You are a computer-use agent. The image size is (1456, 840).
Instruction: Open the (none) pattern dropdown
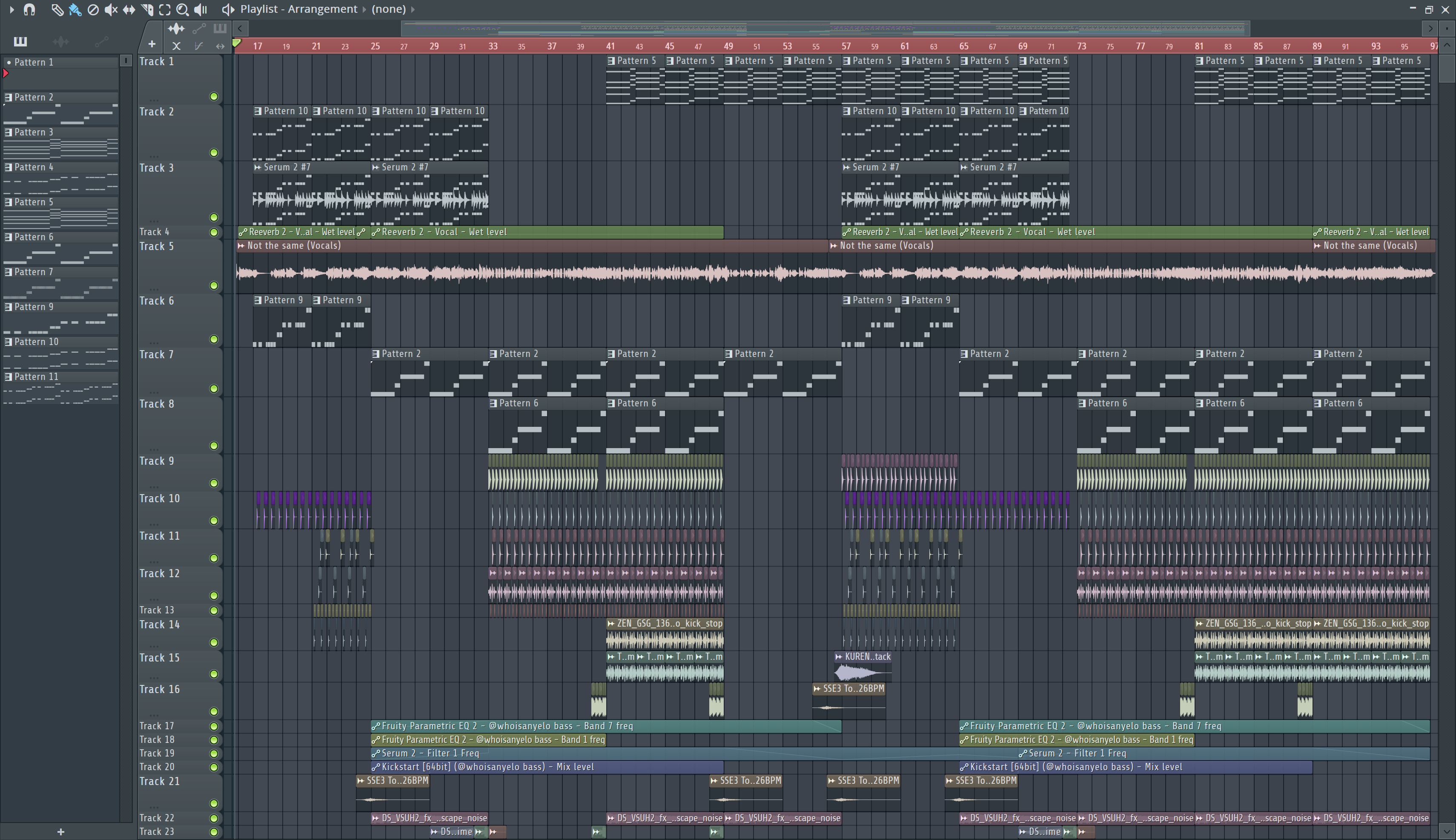pyautogui.click(x=389, y=9)
